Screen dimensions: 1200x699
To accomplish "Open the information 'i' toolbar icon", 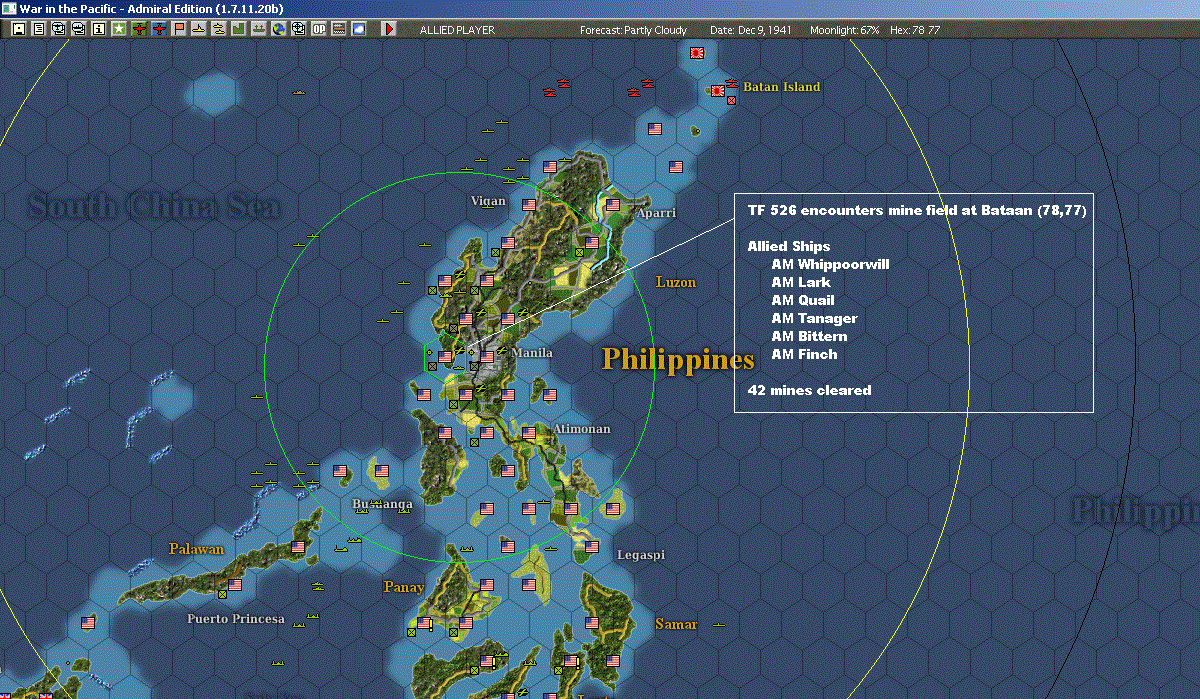I will (98, 29).
